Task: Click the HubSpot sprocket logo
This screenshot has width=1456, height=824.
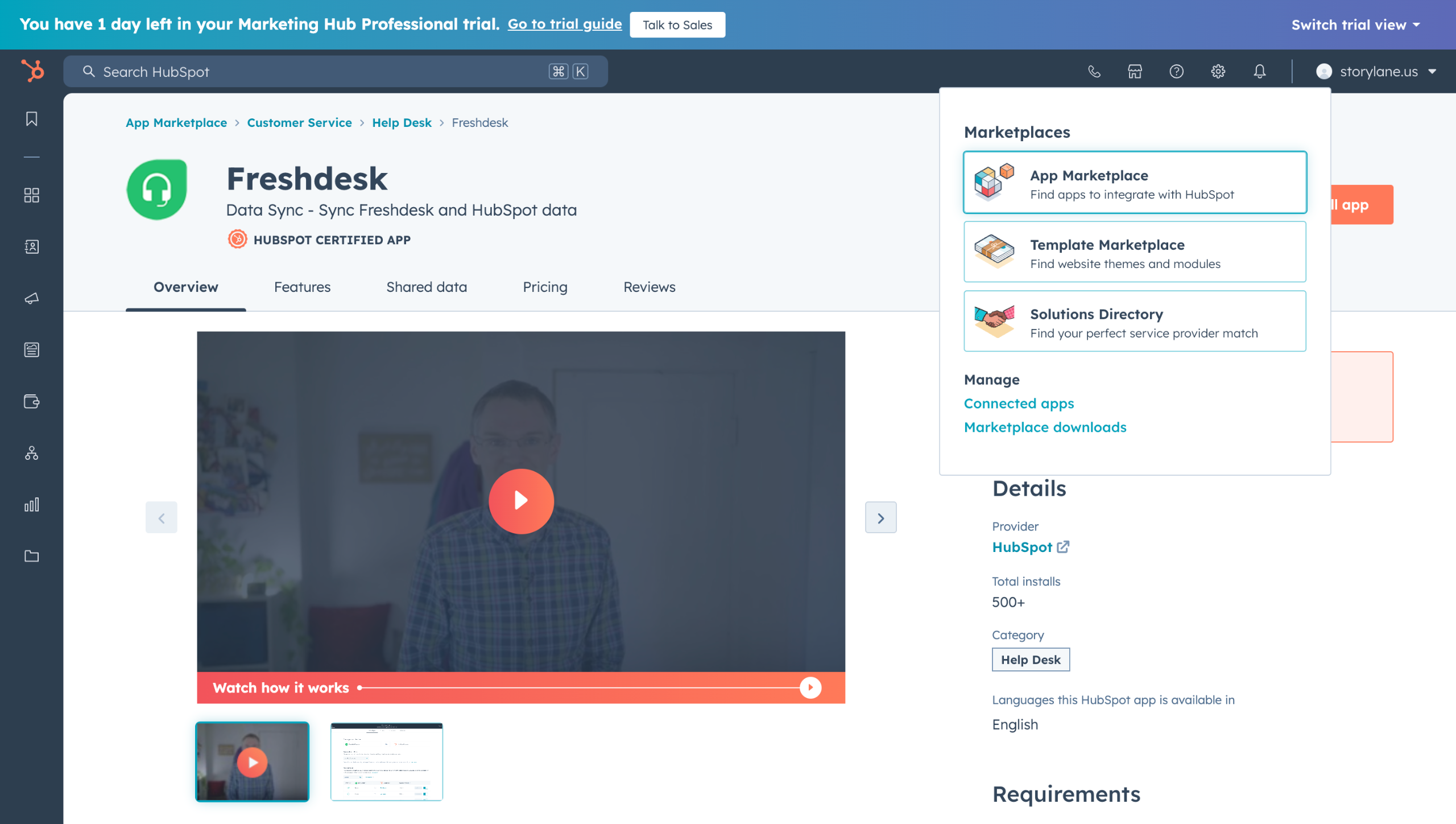Action: (32, 71)
